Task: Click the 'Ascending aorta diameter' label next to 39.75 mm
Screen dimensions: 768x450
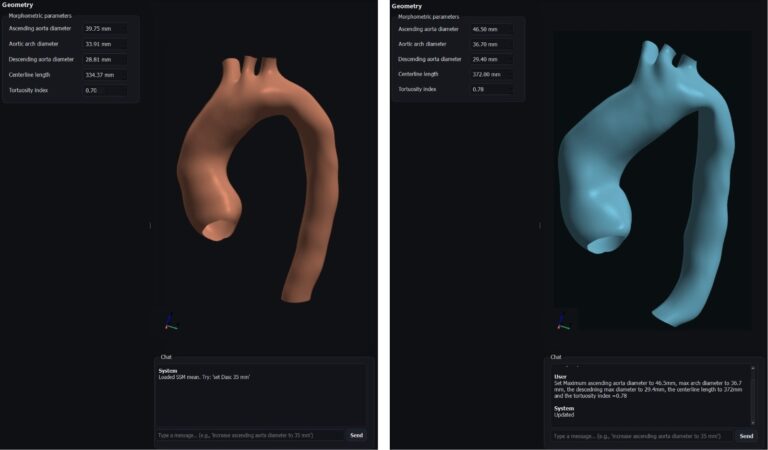Action: click(40, 28)
